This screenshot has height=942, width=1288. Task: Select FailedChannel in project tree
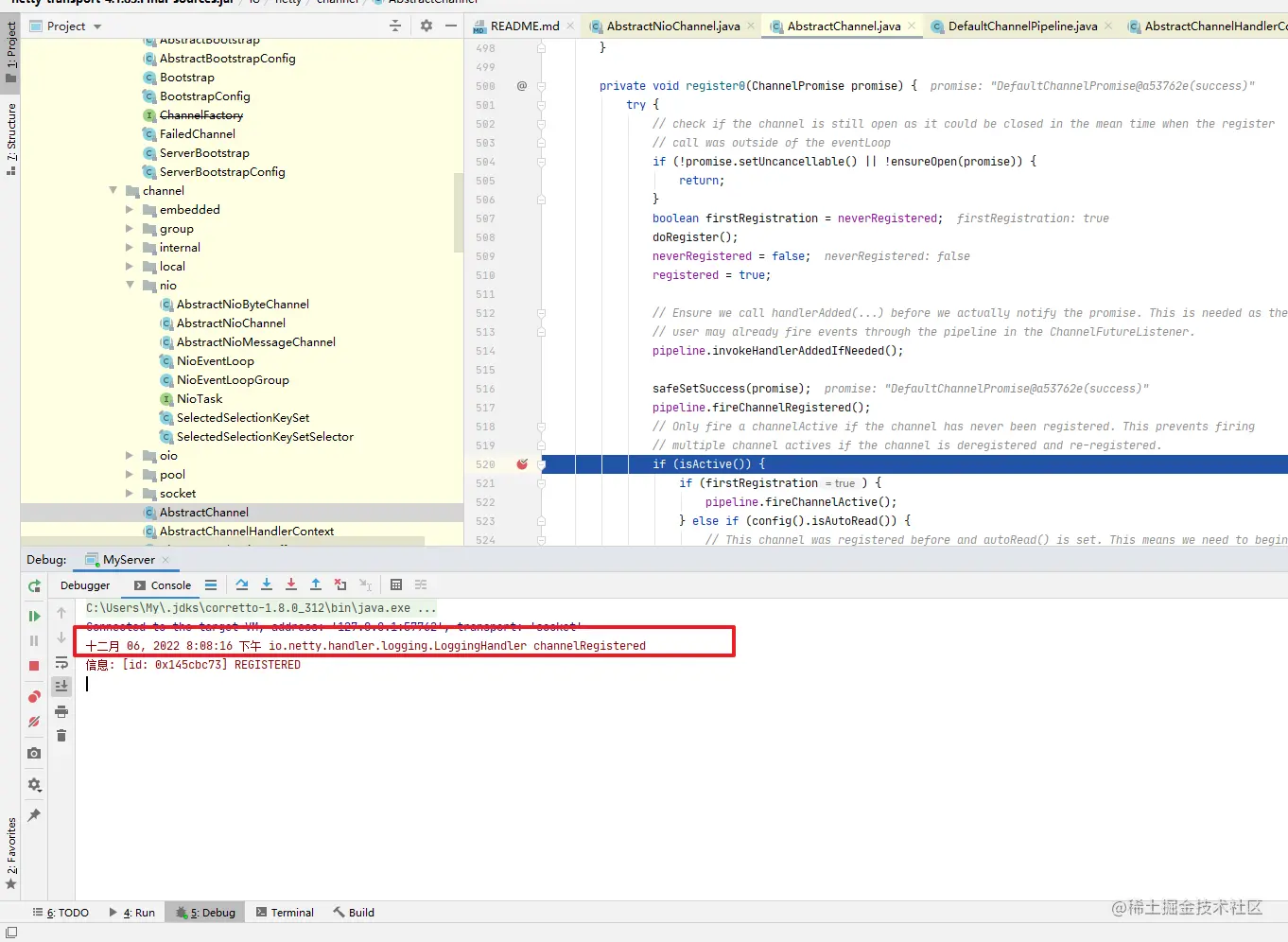(198, 134)
